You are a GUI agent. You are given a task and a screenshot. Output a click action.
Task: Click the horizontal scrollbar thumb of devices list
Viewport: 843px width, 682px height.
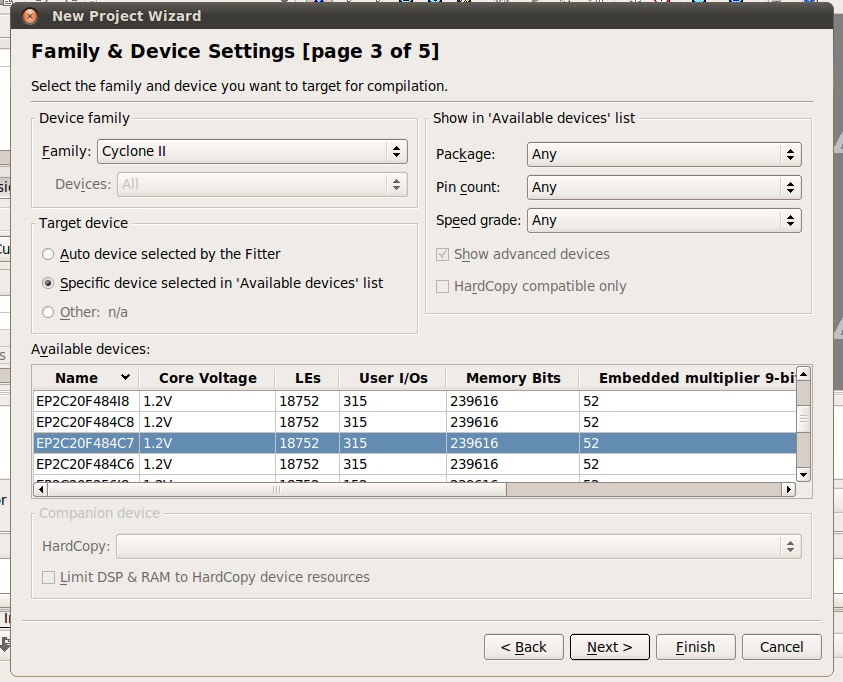276,490
